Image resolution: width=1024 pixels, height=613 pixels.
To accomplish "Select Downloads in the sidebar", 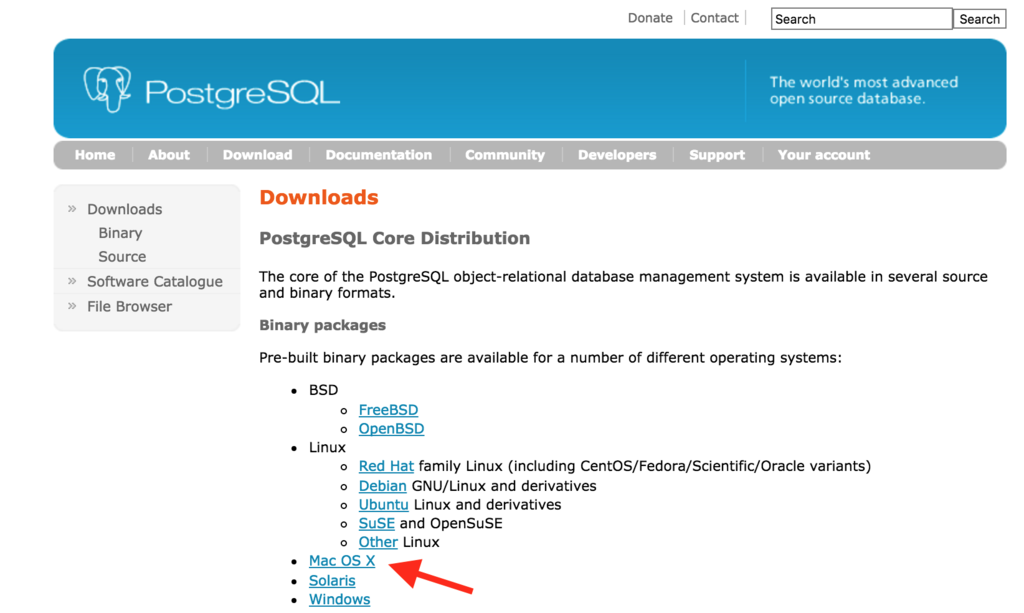I will pos(125,210).
